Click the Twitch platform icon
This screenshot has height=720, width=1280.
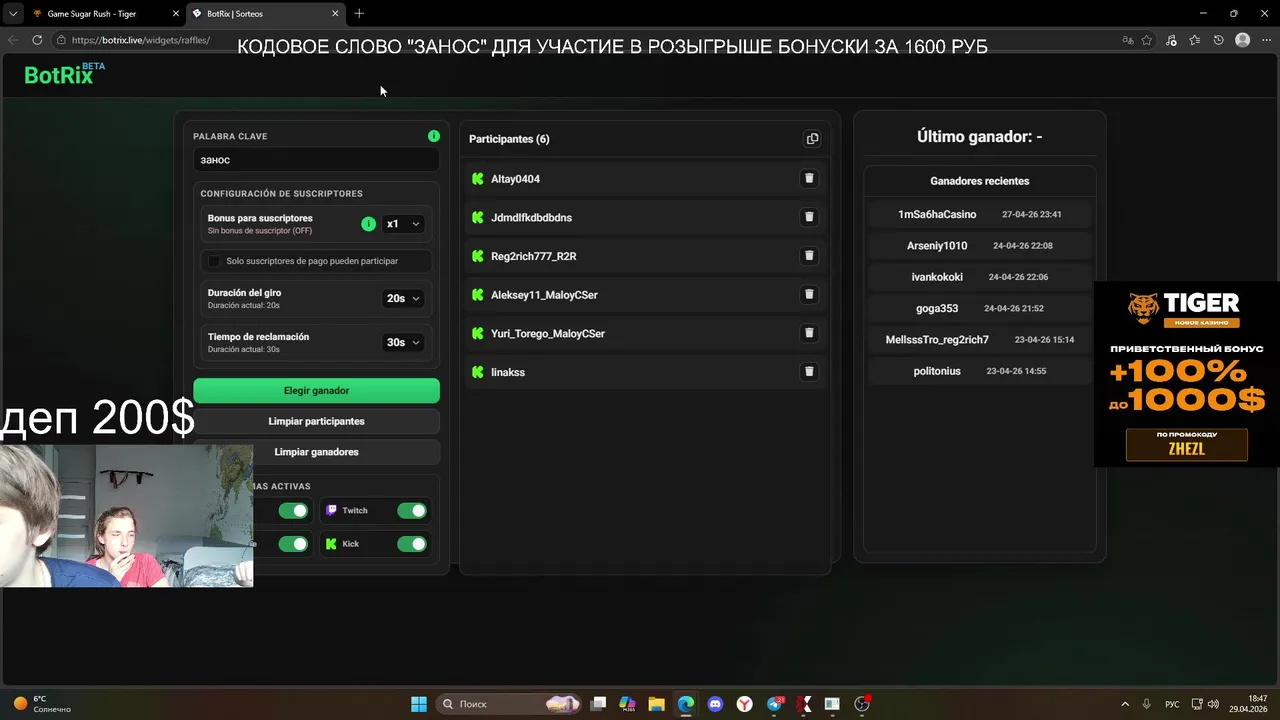click(332, 510)
